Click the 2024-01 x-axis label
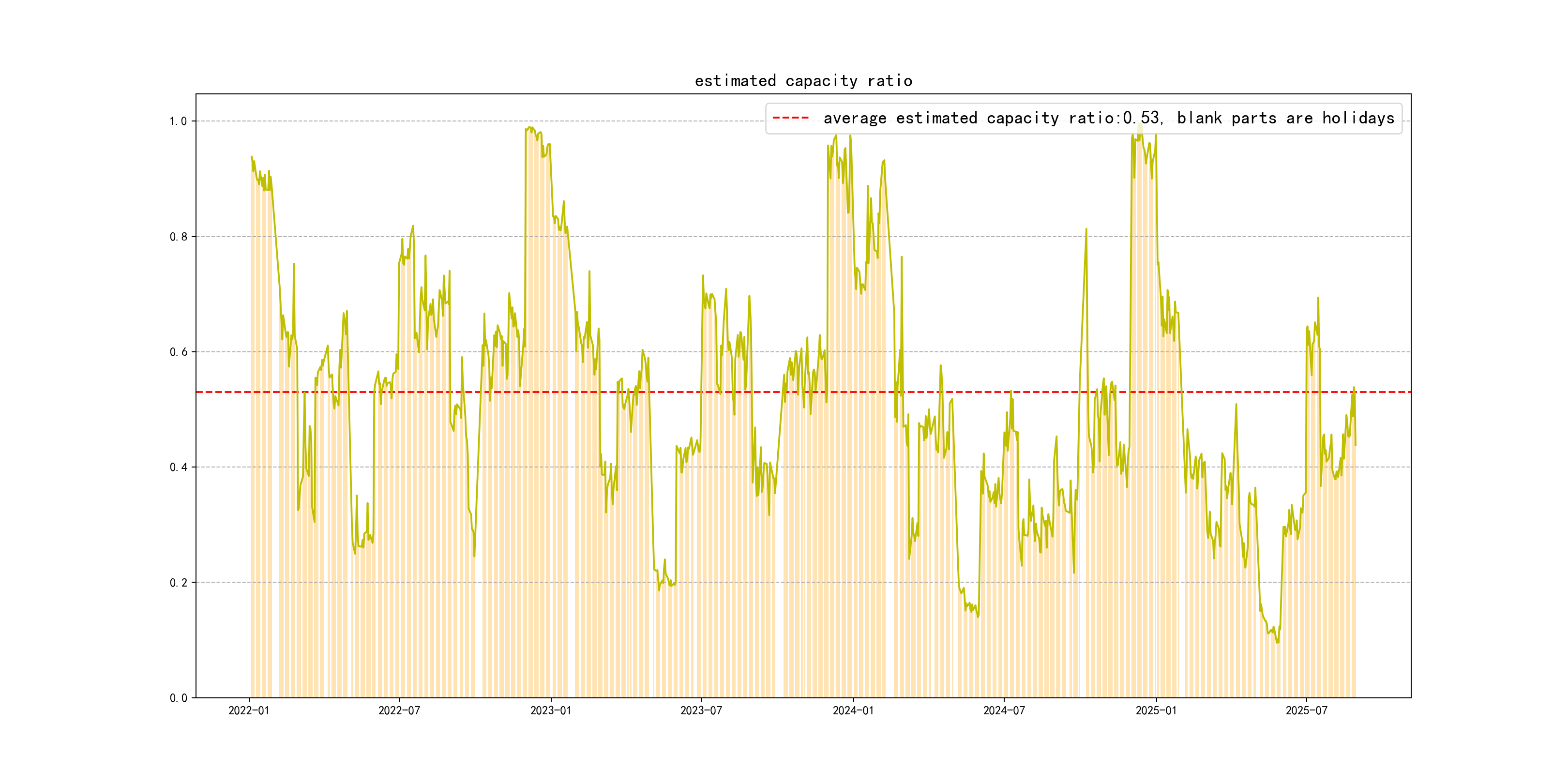The width and height of the screenshot is (1568, 784). click(853, 710)
